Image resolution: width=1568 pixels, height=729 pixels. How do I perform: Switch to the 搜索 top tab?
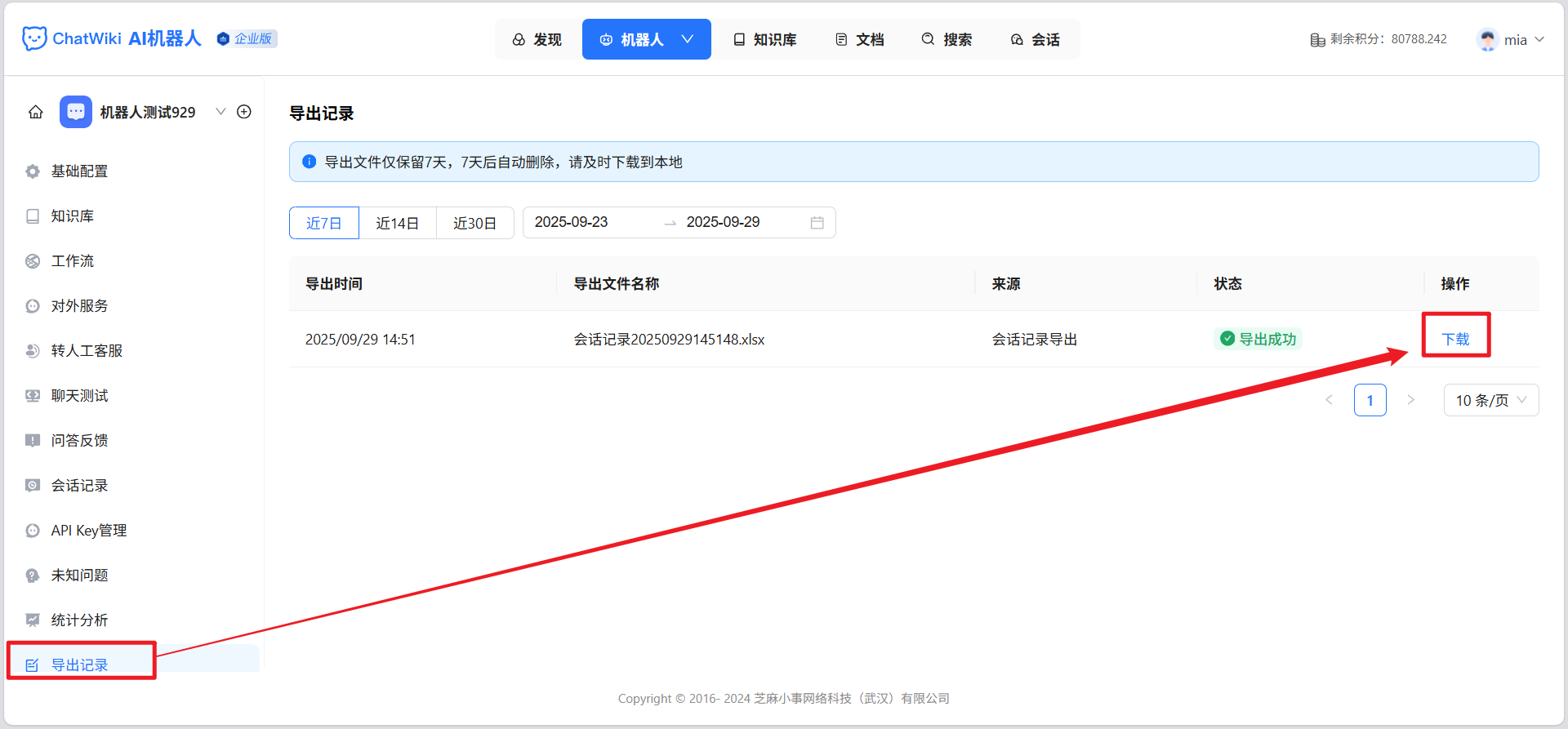(x=947, y=39)
